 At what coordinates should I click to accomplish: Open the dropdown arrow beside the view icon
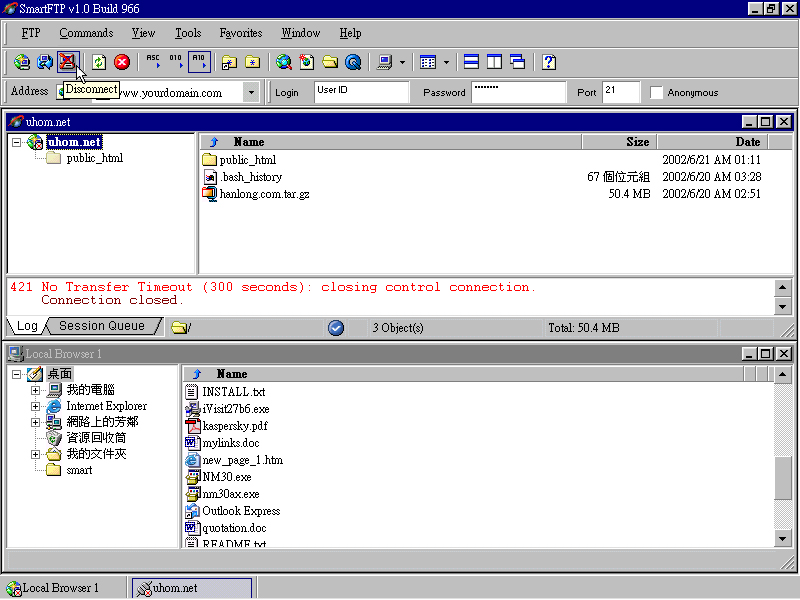[x=446, y=63]
